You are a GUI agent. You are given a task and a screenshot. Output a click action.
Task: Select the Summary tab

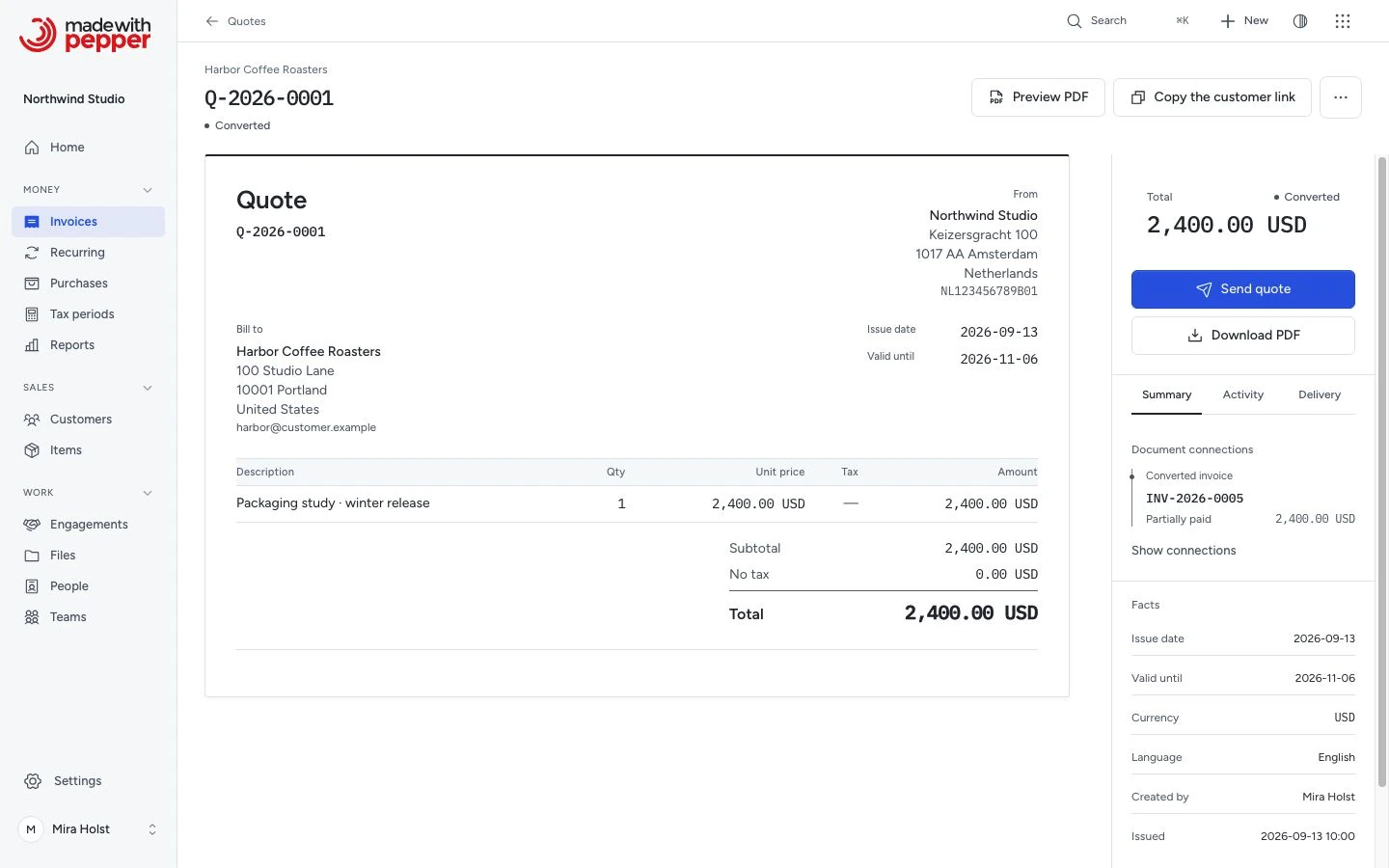(x=1166, y=395)
